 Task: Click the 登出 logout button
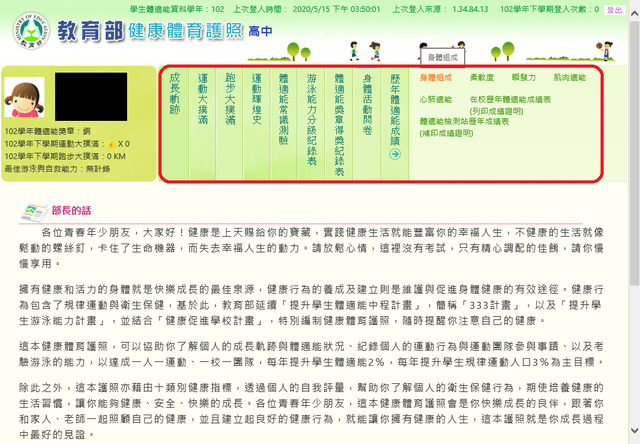point(615,10)
